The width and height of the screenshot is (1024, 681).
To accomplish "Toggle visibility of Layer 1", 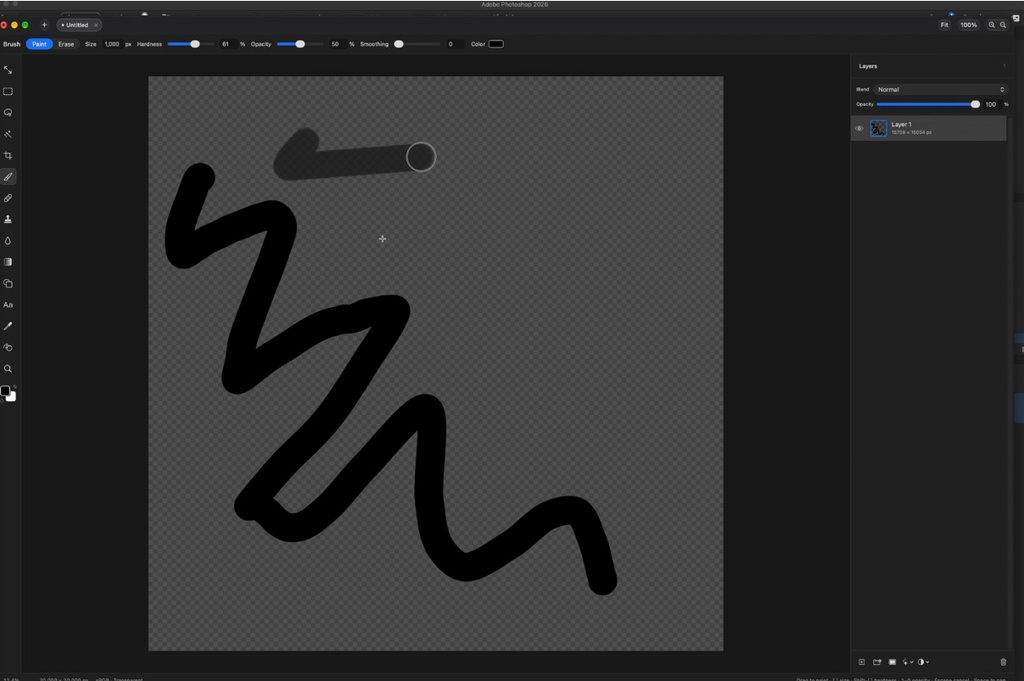I will pos(859,129).
